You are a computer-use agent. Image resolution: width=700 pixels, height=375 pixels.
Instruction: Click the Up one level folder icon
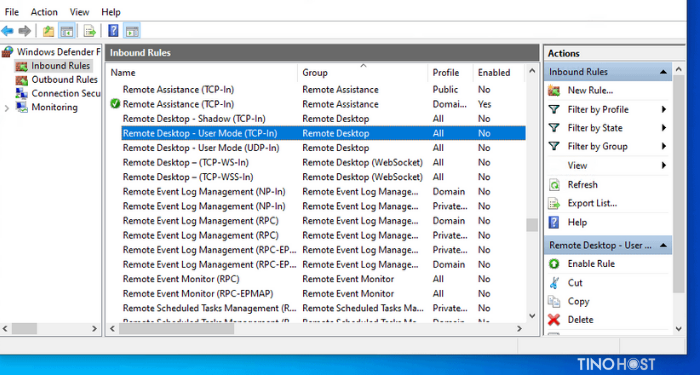[48, 31]
